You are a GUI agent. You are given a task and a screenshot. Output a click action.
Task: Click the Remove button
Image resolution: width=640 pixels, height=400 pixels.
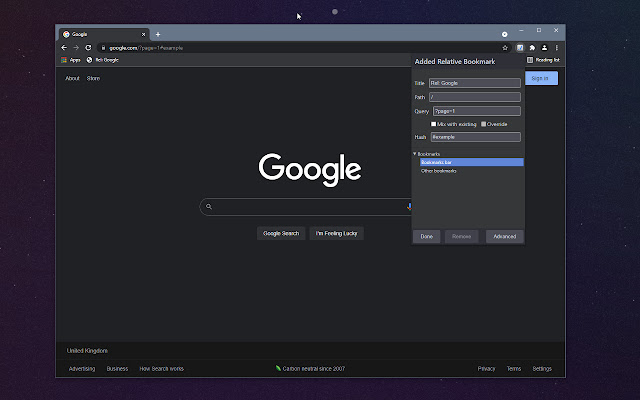[462, 236]
